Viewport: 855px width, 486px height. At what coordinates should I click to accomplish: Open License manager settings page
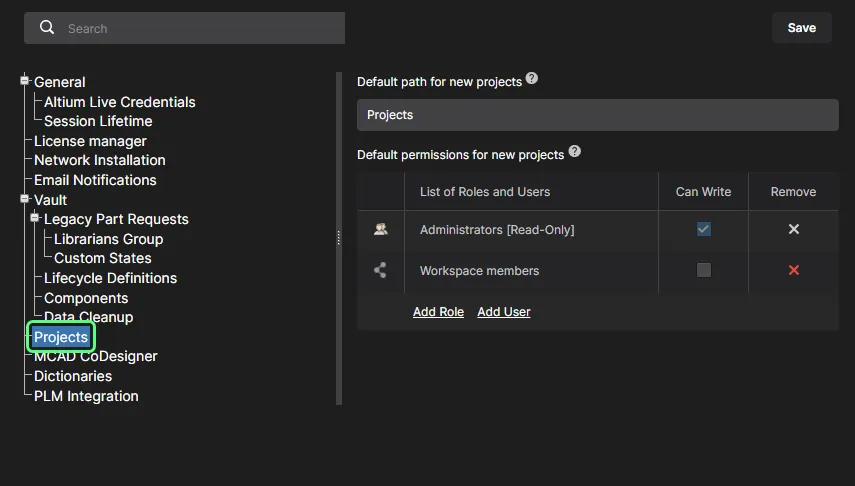coord(90,141)
